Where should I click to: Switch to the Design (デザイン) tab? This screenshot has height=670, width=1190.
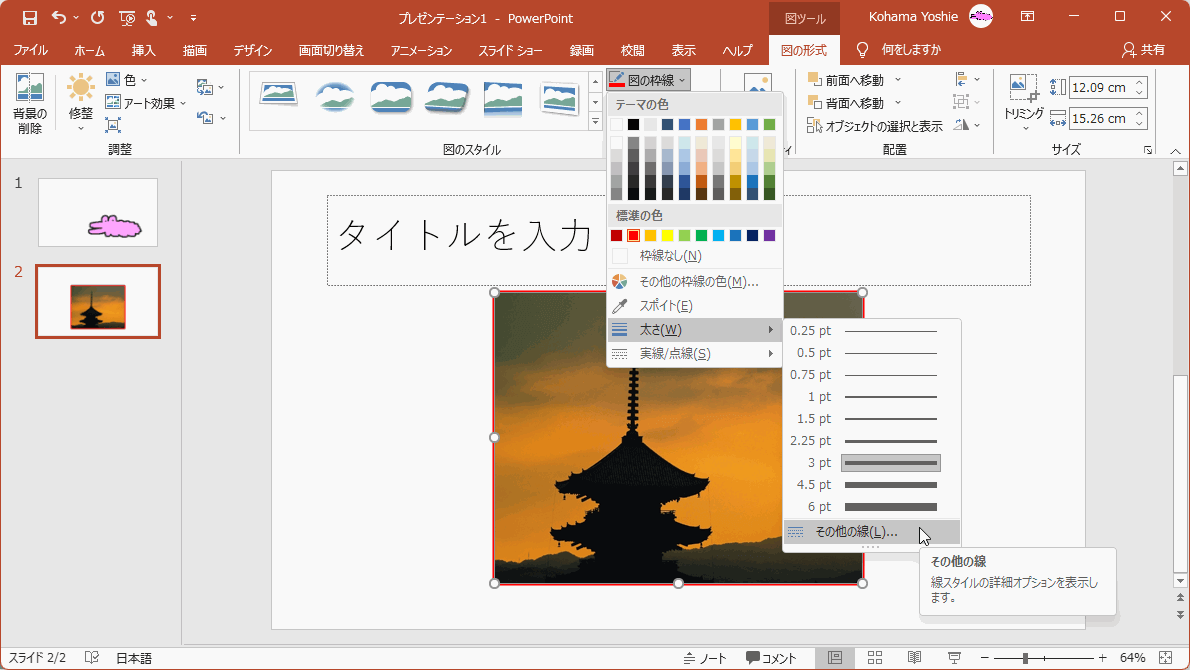coord(253,50)
